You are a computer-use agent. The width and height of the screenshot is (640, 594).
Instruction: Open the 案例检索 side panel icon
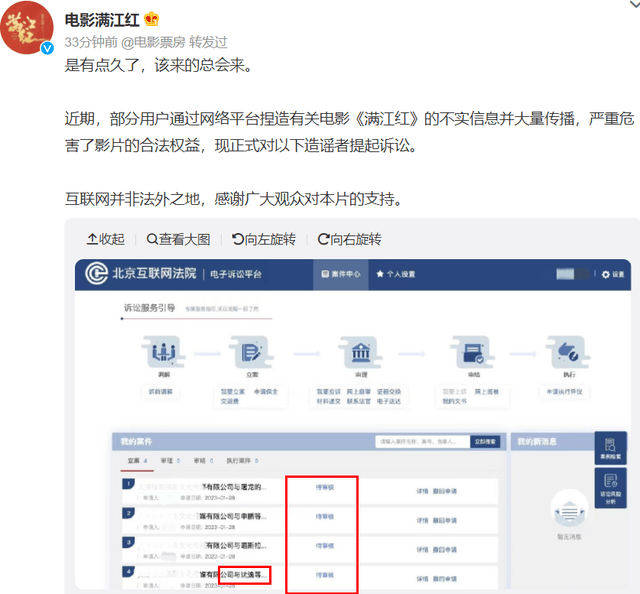[611, 448]
